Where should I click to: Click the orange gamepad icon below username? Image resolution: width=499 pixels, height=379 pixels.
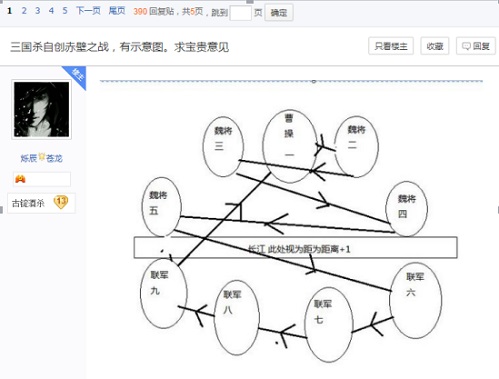tap(20, 179)
